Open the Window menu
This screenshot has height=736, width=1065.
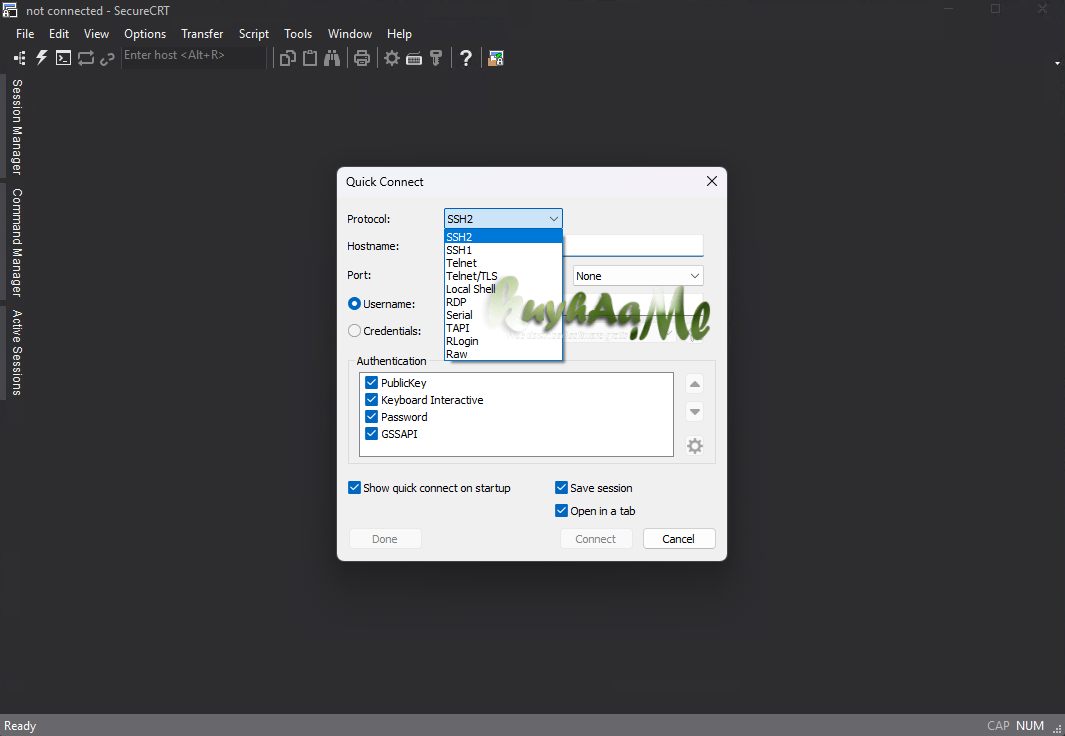click(x=350, y=33)
